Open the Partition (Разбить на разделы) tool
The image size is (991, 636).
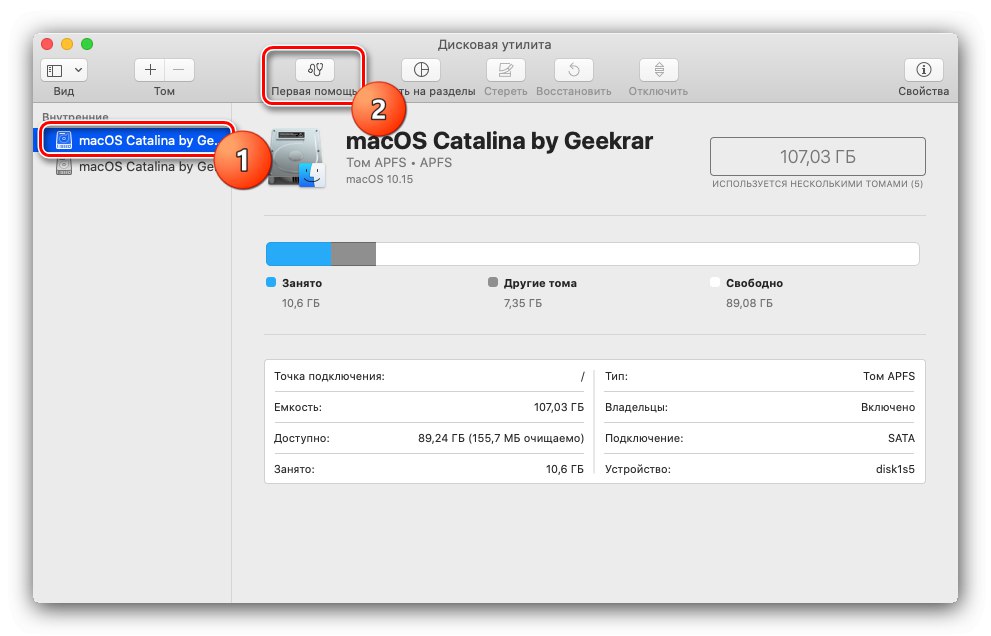(420, 70)
